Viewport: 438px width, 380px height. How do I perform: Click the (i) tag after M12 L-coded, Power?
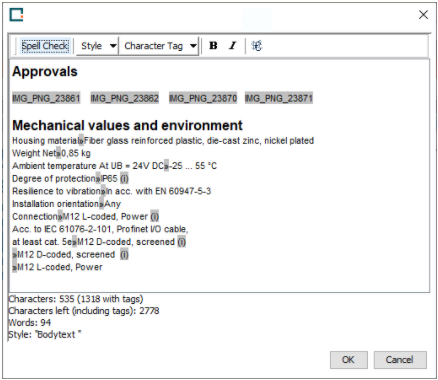click(155, 217)
